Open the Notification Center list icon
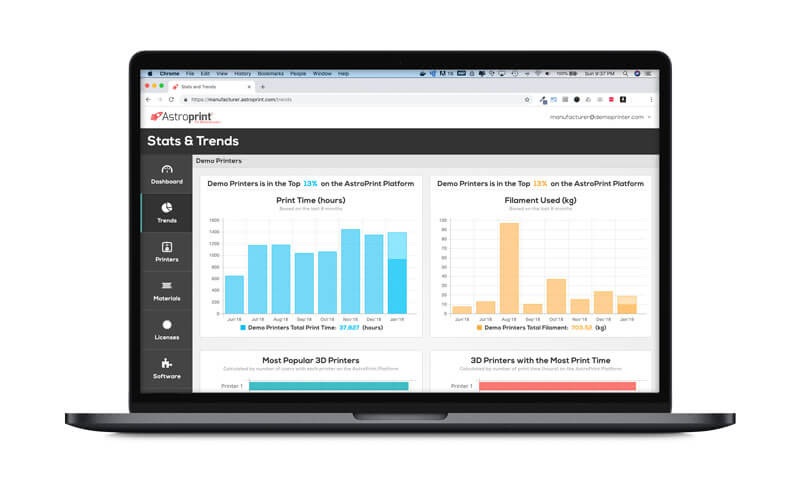Screen dimensions: 800x495 coord(648,73)
